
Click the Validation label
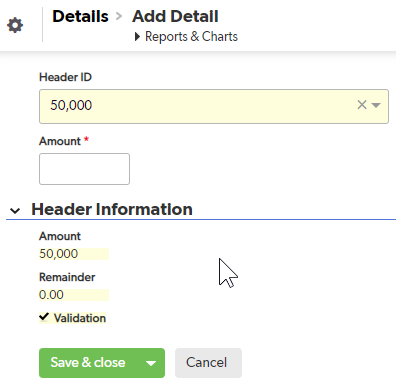point(80,318)
